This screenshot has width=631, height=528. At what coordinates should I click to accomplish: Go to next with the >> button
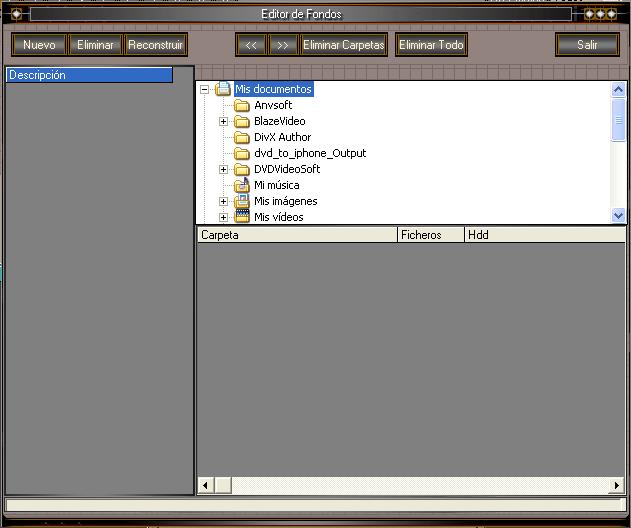click(x=283, y=45)
